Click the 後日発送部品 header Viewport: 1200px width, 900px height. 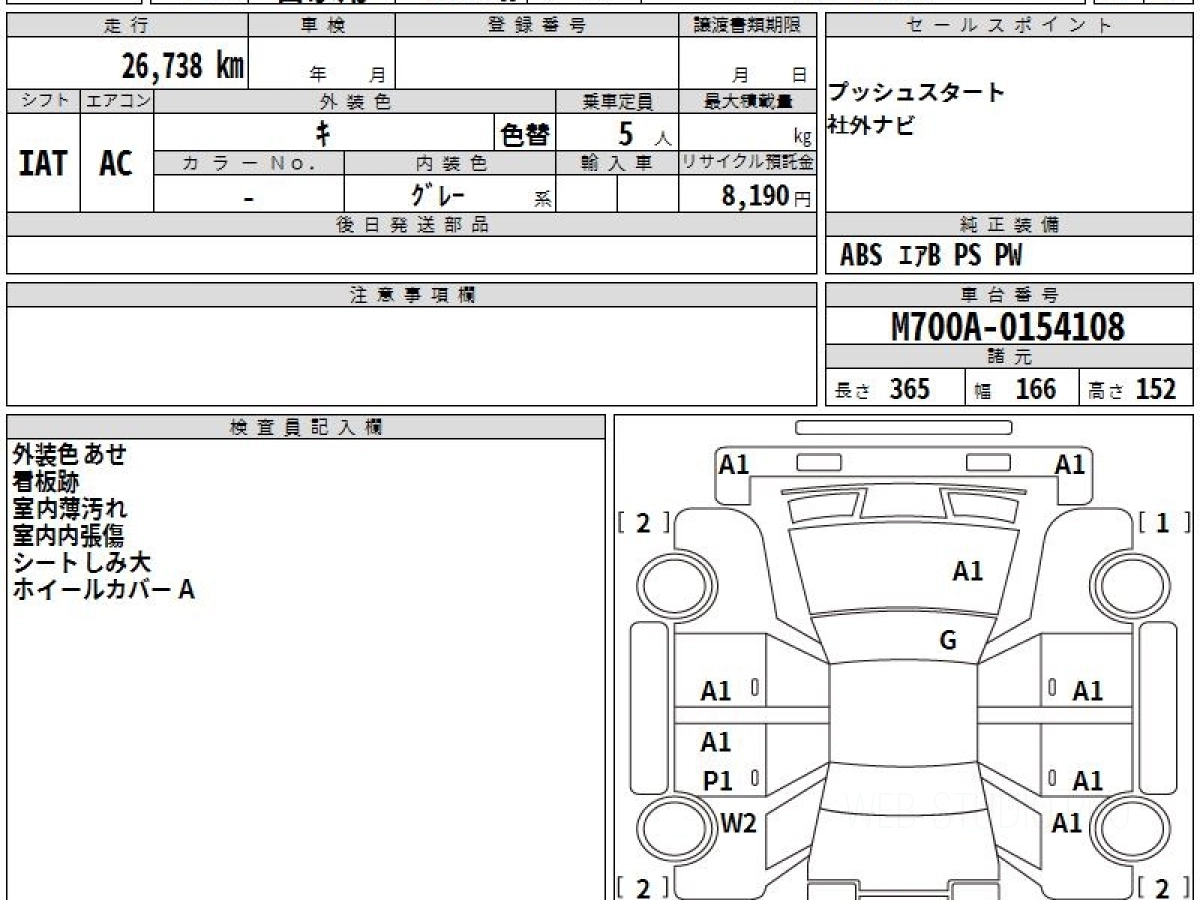pyautogui.click(x=412, y=225)
